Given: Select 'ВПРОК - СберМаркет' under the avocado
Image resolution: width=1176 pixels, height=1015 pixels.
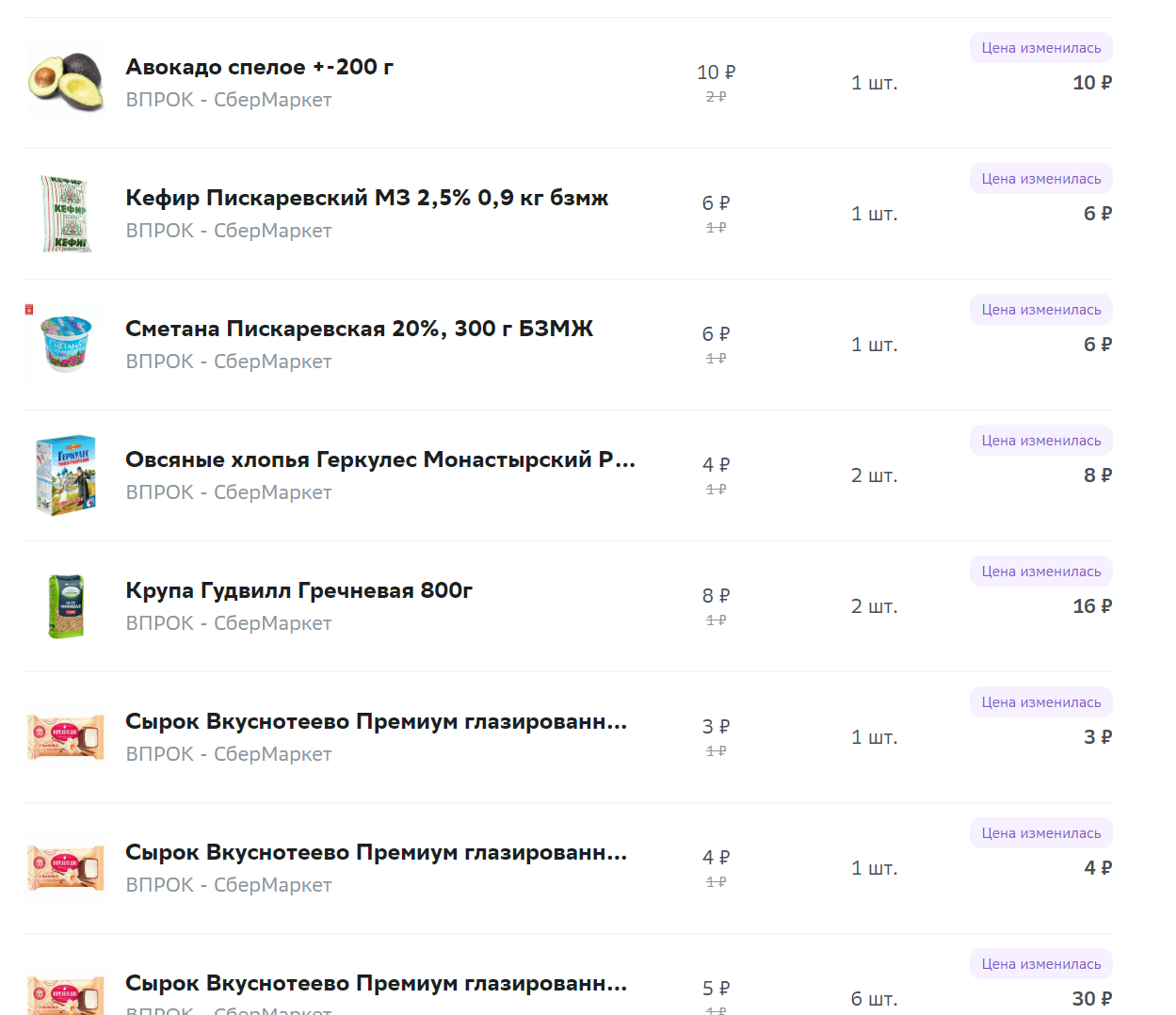Looking at the screenshot, I should coord(229,100).
